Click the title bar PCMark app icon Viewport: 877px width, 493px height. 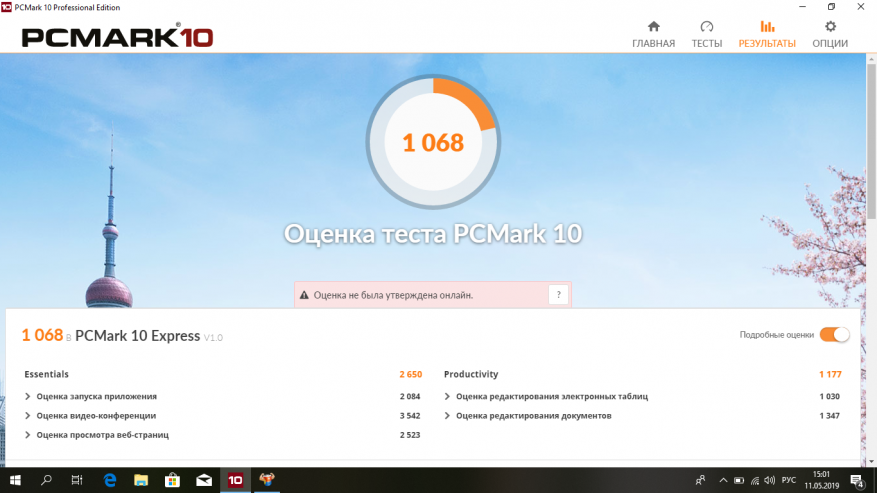[6, 7]
